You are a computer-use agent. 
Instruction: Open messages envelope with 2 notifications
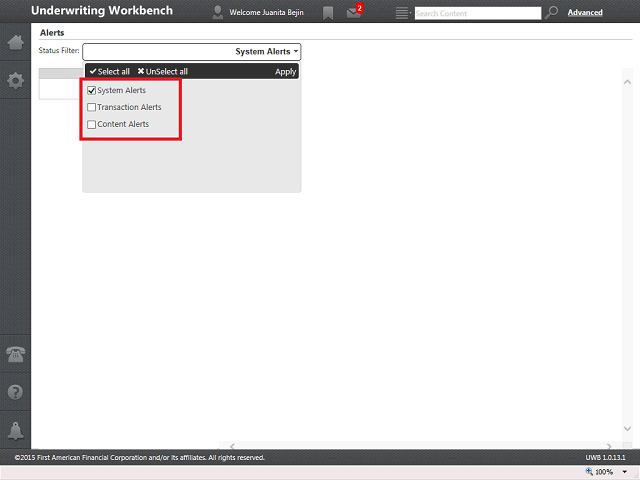354,12
